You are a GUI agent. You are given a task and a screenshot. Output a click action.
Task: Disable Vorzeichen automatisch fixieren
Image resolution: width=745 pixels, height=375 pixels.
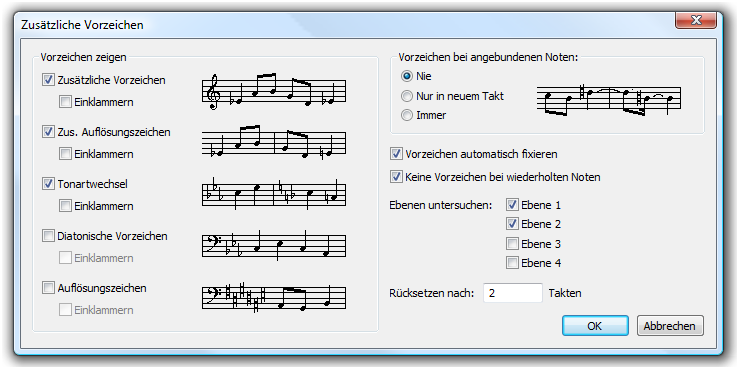click(396, 154)
